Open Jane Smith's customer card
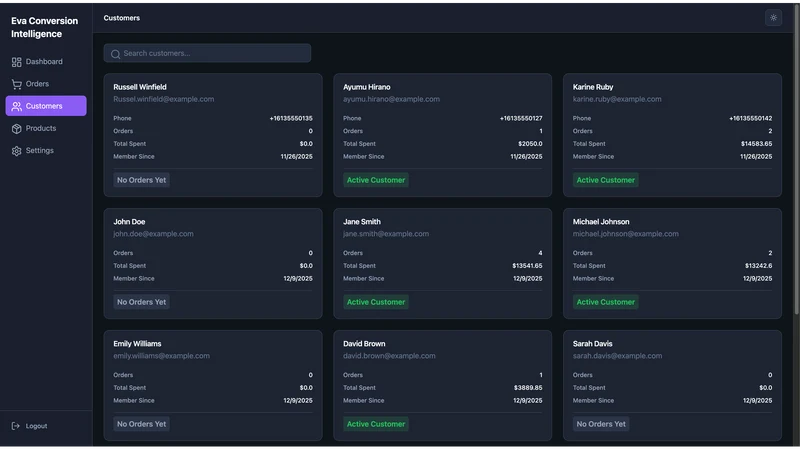Image resolution: width=800 pixels, height=450 pixels. (442, 263)
